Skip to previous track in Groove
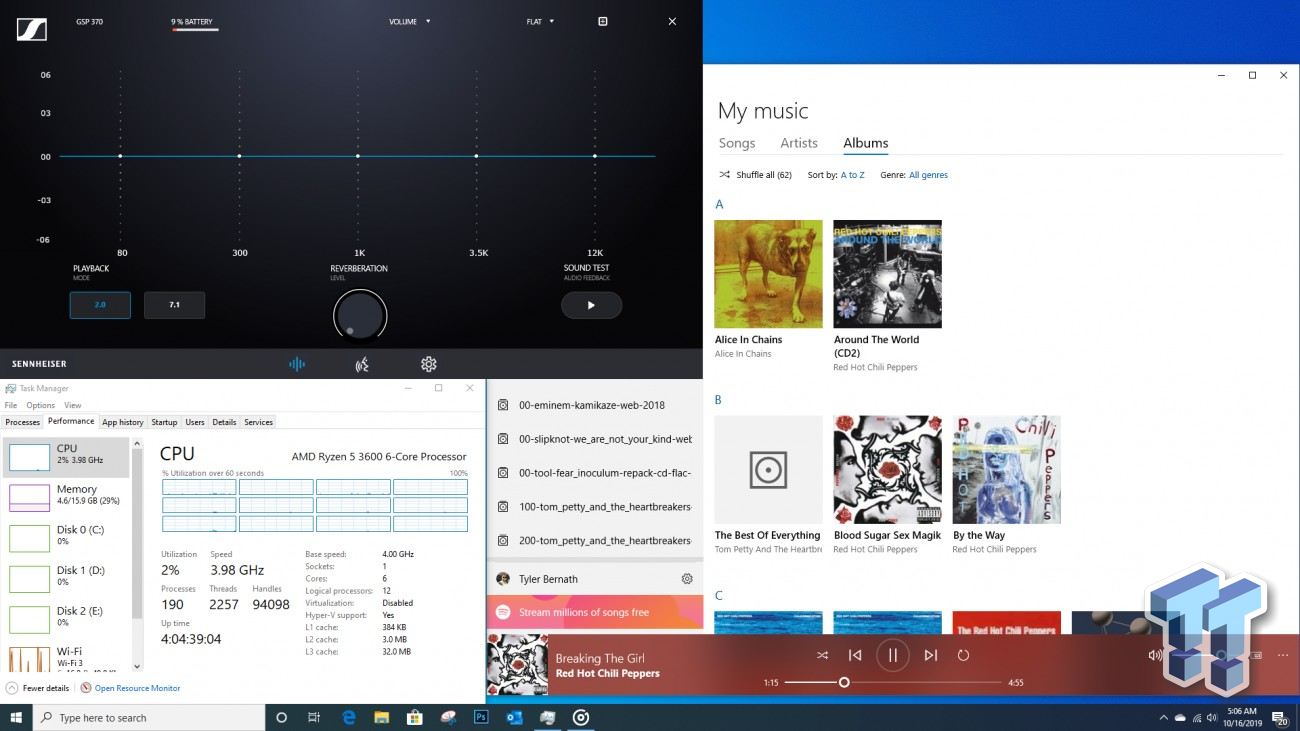1300x731 pixels. [855, 655]
